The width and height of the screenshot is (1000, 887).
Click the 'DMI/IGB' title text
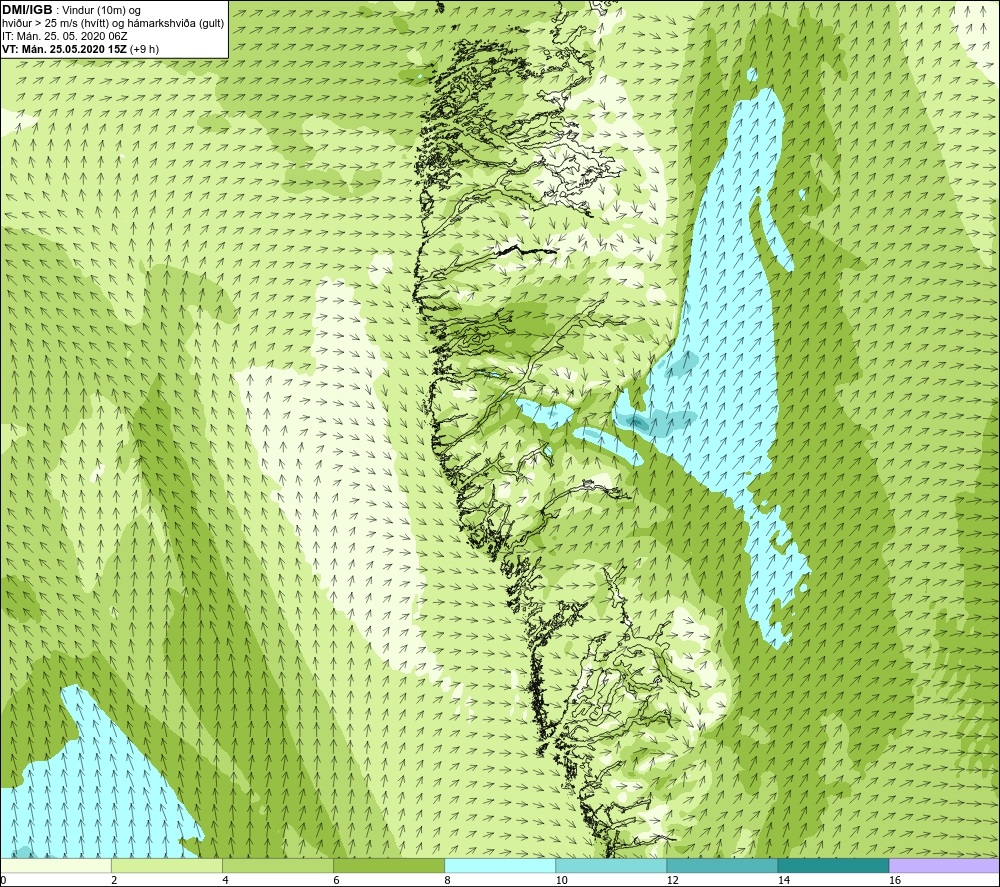point(27,10)
